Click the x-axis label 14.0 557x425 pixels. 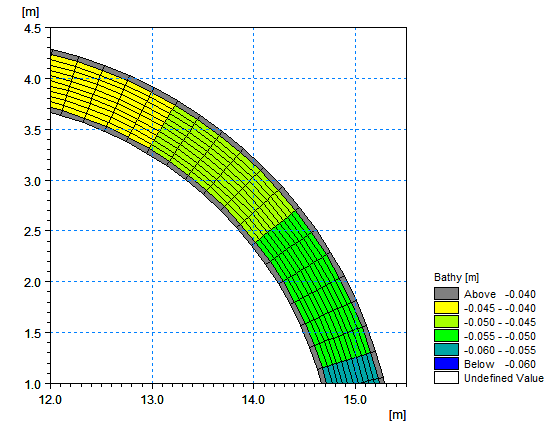253,400
